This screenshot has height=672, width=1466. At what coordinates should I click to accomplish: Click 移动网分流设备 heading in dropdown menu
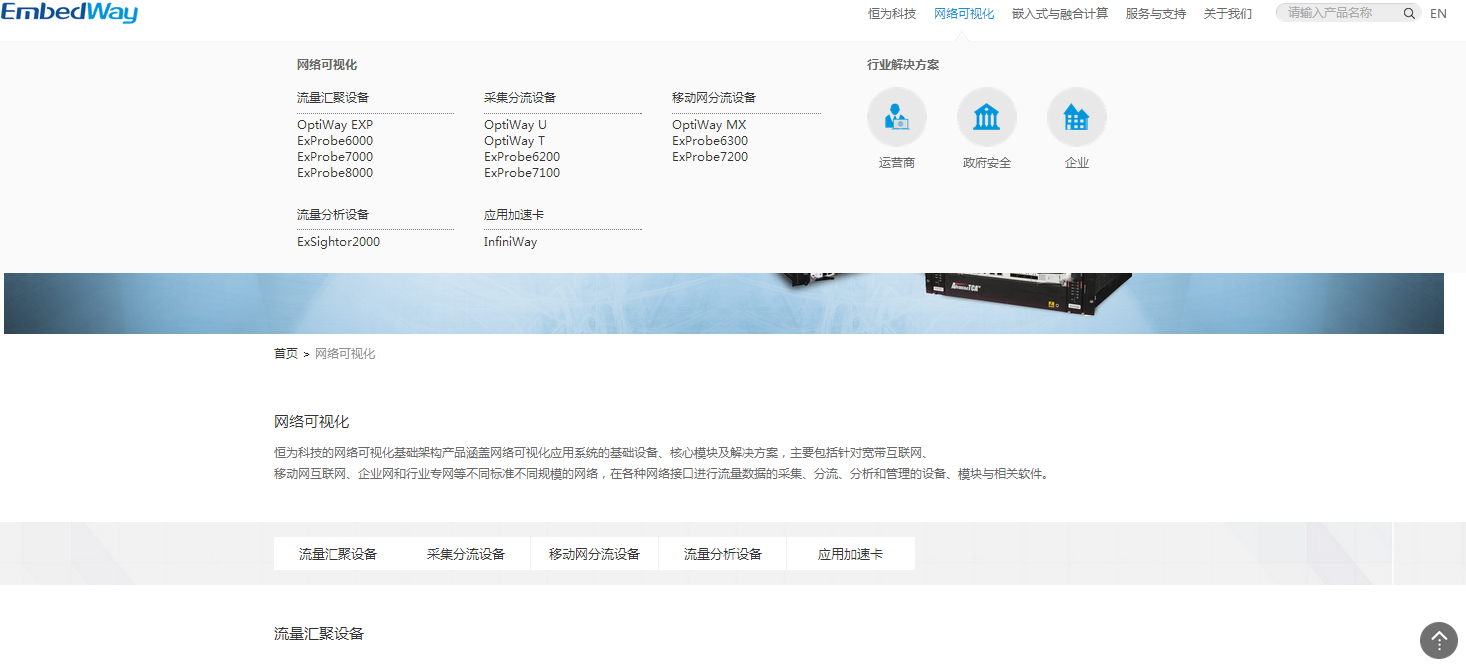pyautogui.click(x=714, y=98)
